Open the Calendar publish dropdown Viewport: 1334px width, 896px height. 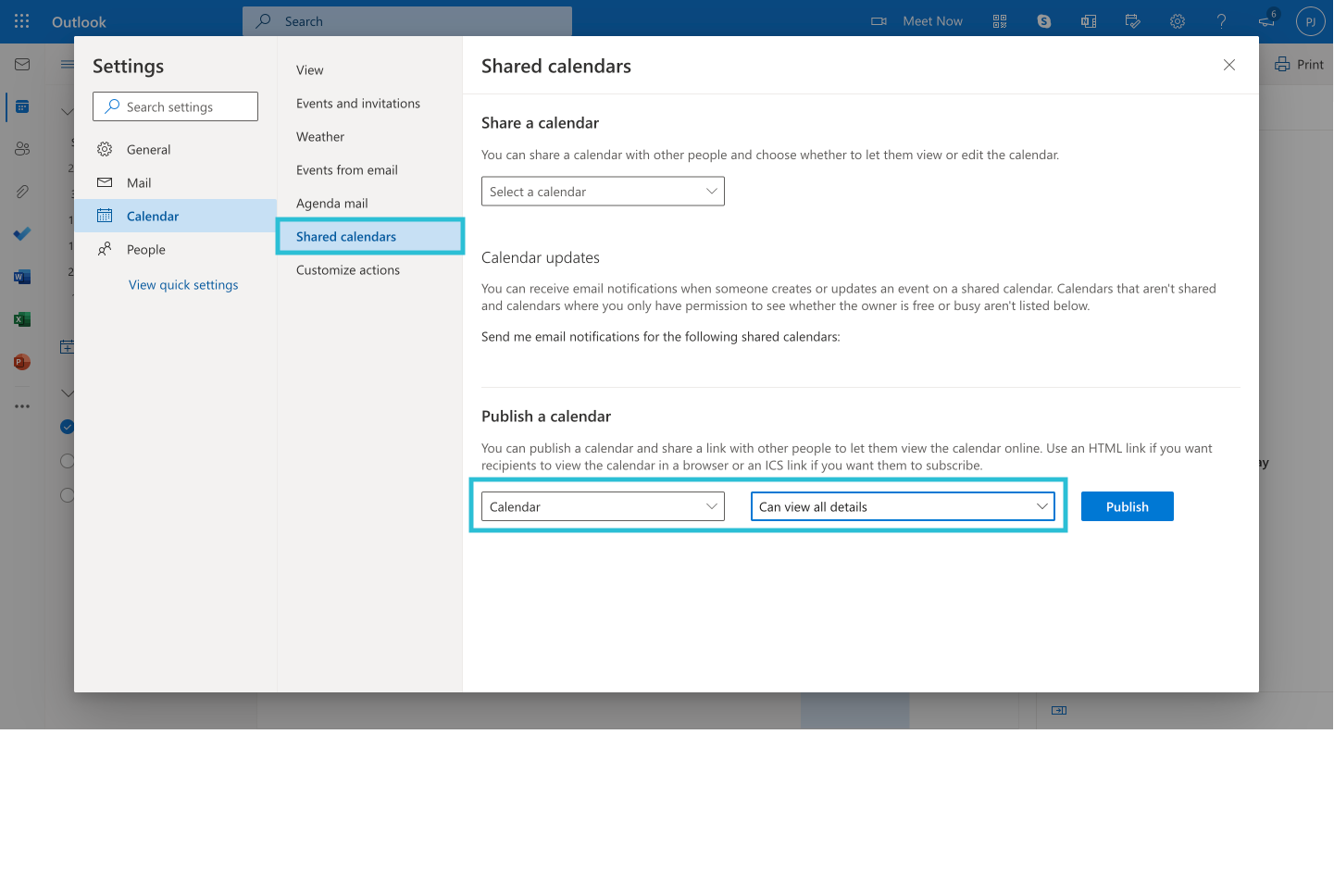pyautogui.click(x=603, y=506)
